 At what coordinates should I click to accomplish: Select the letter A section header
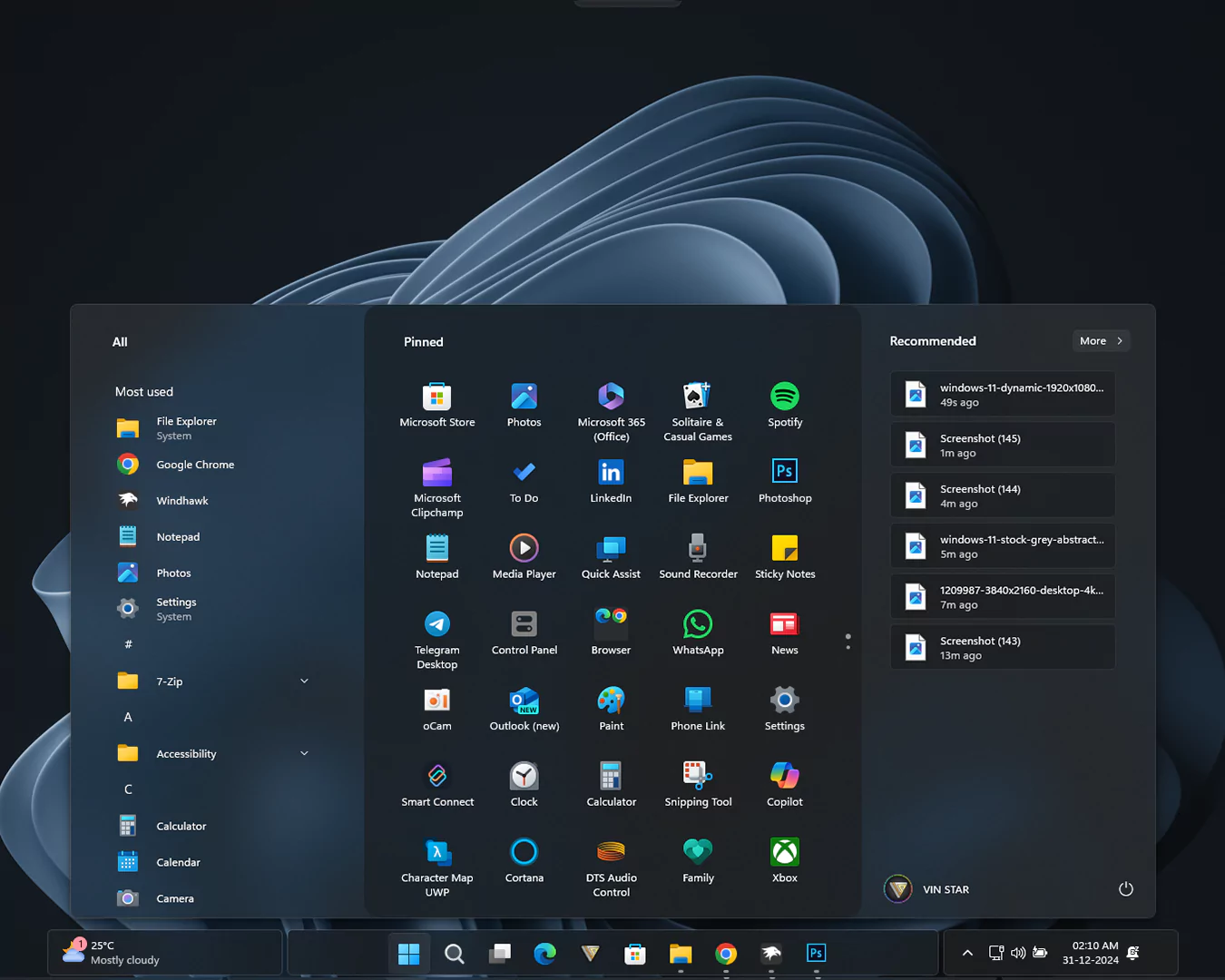[x=128, y=718]
